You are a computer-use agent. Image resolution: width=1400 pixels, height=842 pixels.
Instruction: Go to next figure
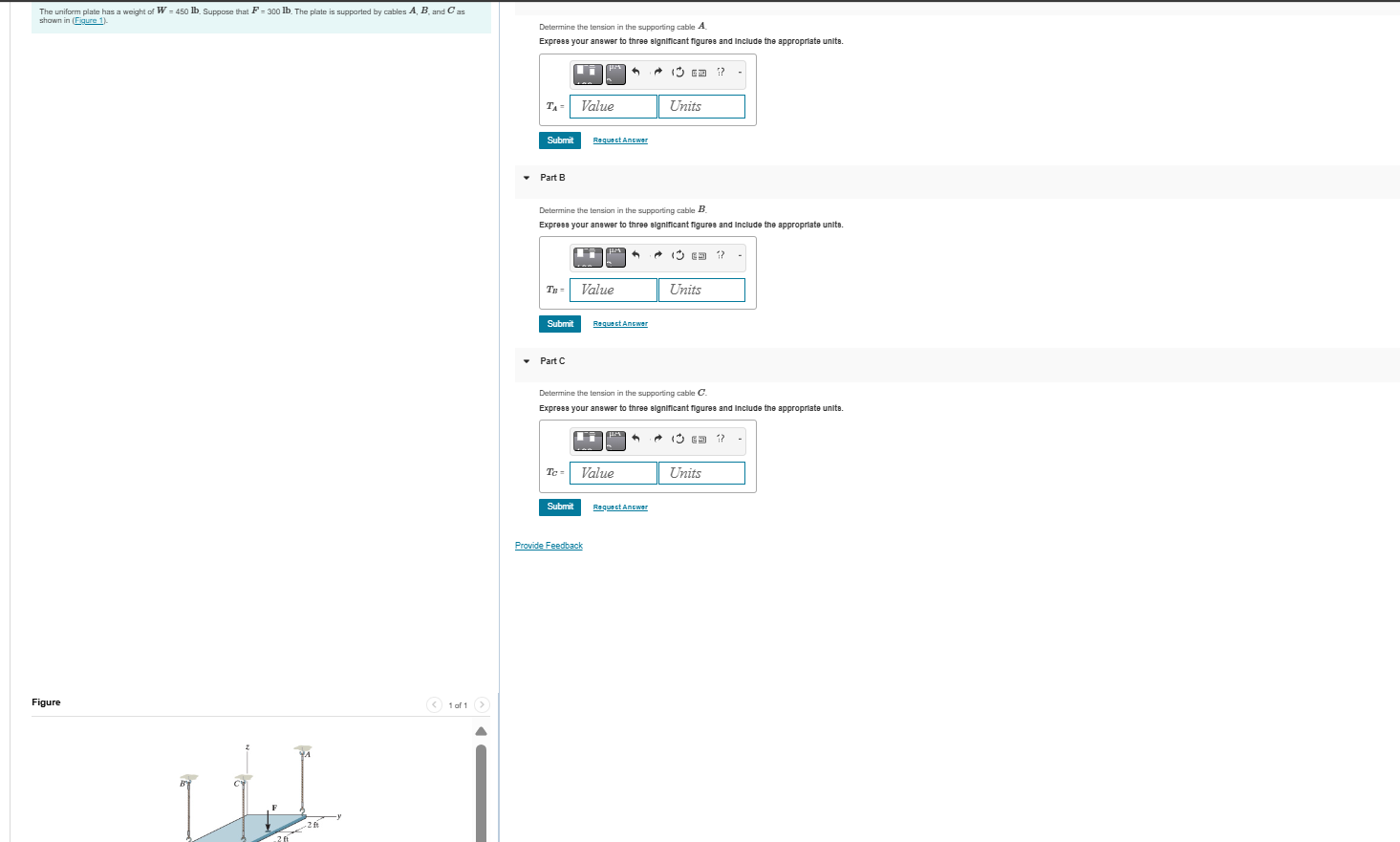pyautogui.click(x=482, y=704)
